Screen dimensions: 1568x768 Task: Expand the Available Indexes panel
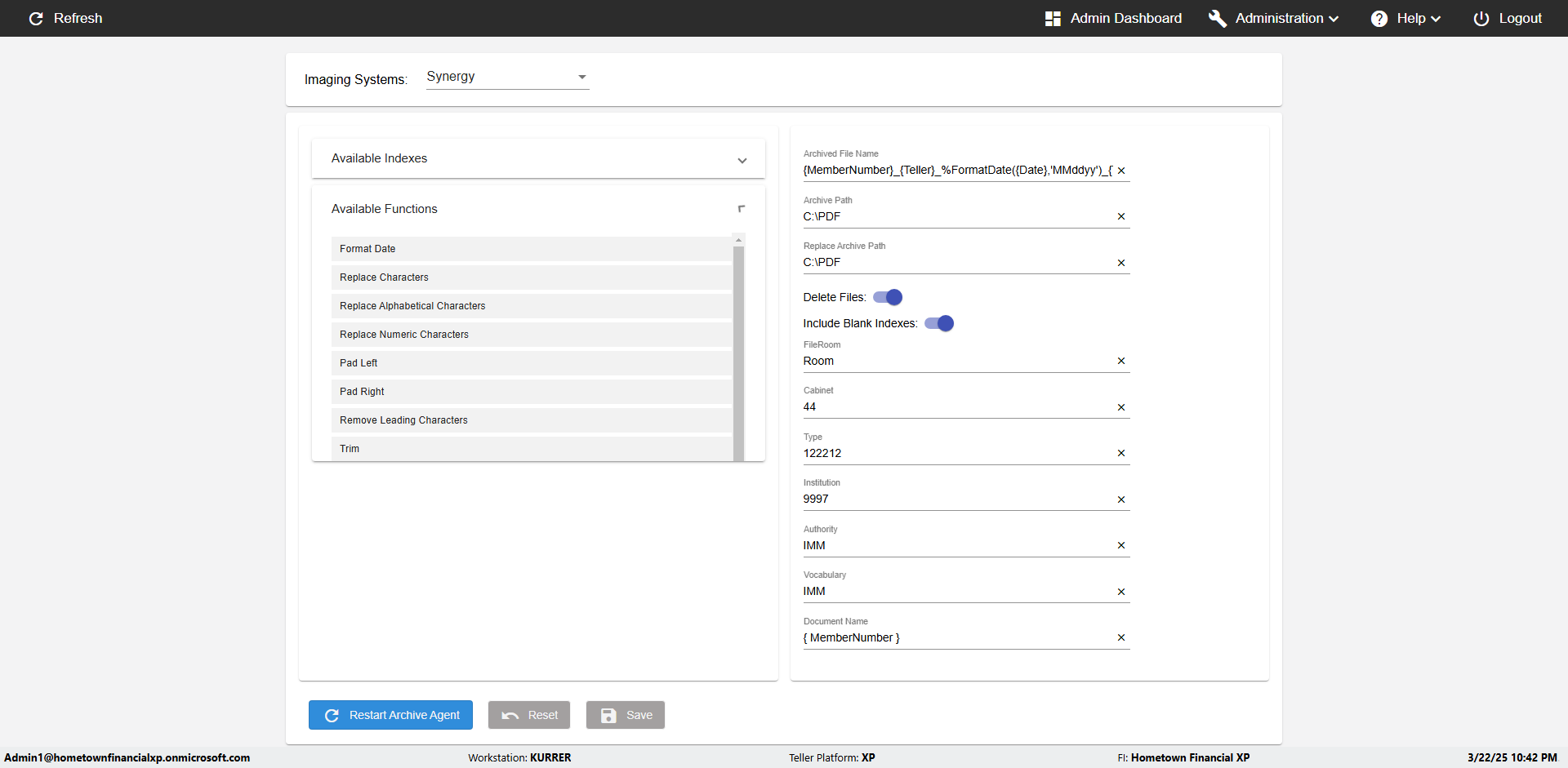742,160
